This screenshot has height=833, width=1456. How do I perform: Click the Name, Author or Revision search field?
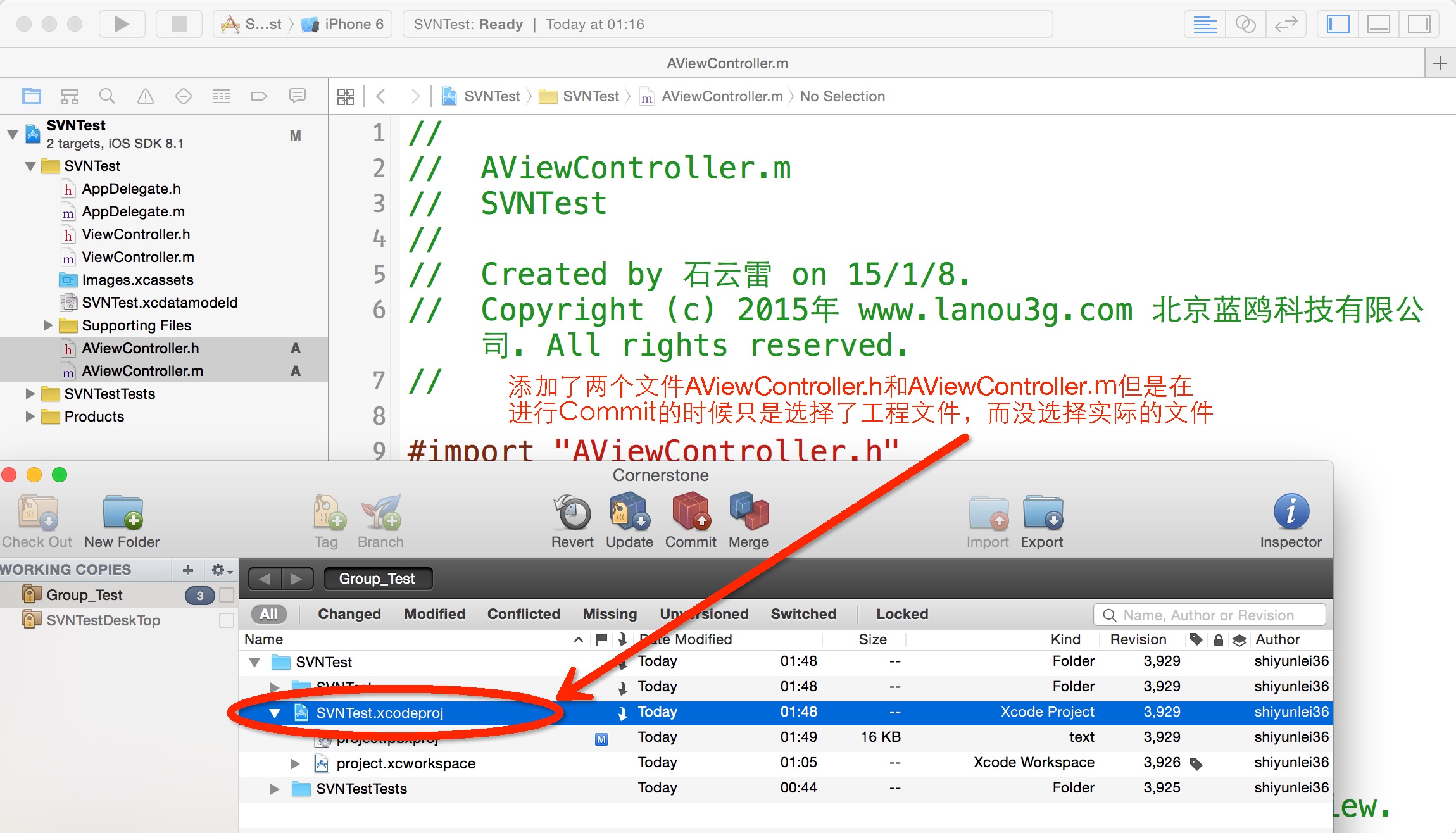coord(1209,615)
